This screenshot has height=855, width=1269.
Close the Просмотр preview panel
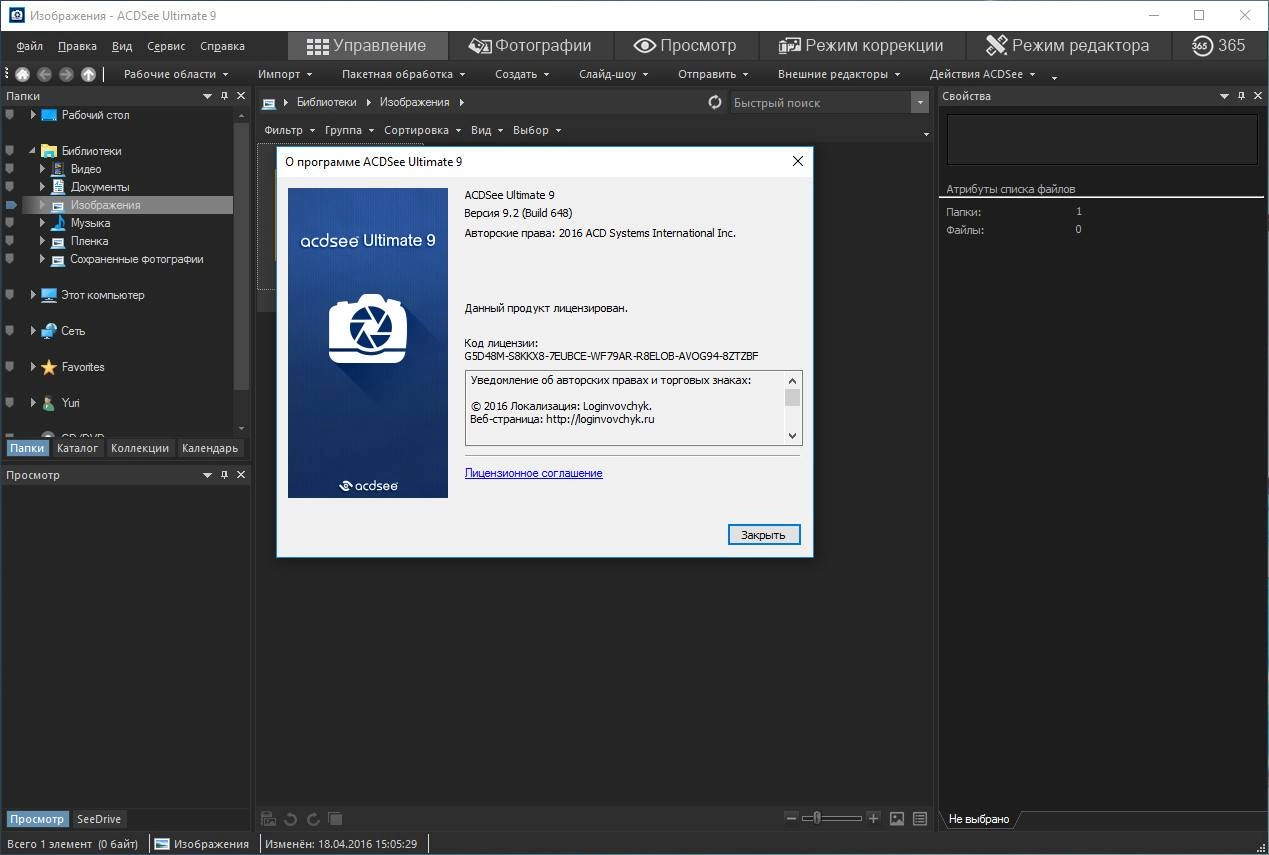(x=241, y=475)
